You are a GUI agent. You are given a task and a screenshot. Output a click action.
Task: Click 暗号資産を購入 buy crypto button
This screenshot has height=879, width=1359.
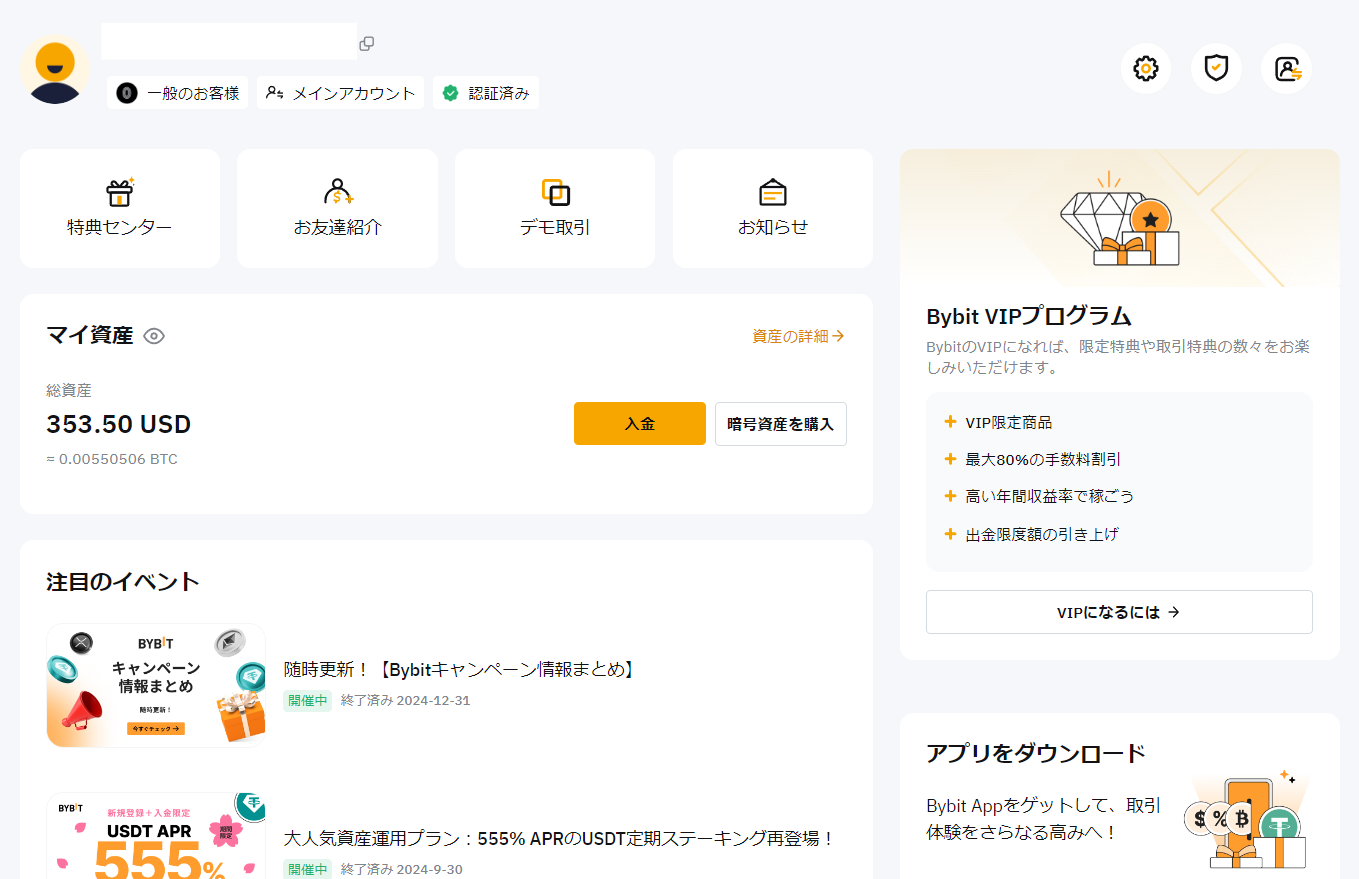[781, 424]
